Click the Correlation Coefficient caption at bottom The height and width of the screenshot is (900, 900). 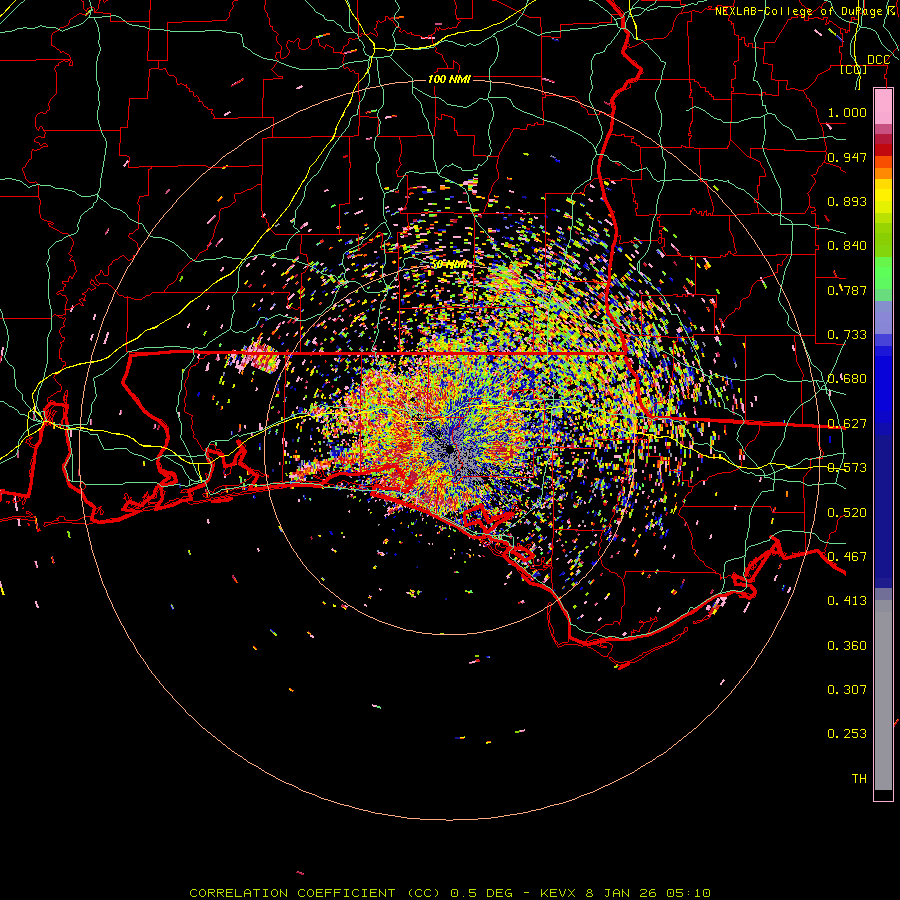point(450,893)
